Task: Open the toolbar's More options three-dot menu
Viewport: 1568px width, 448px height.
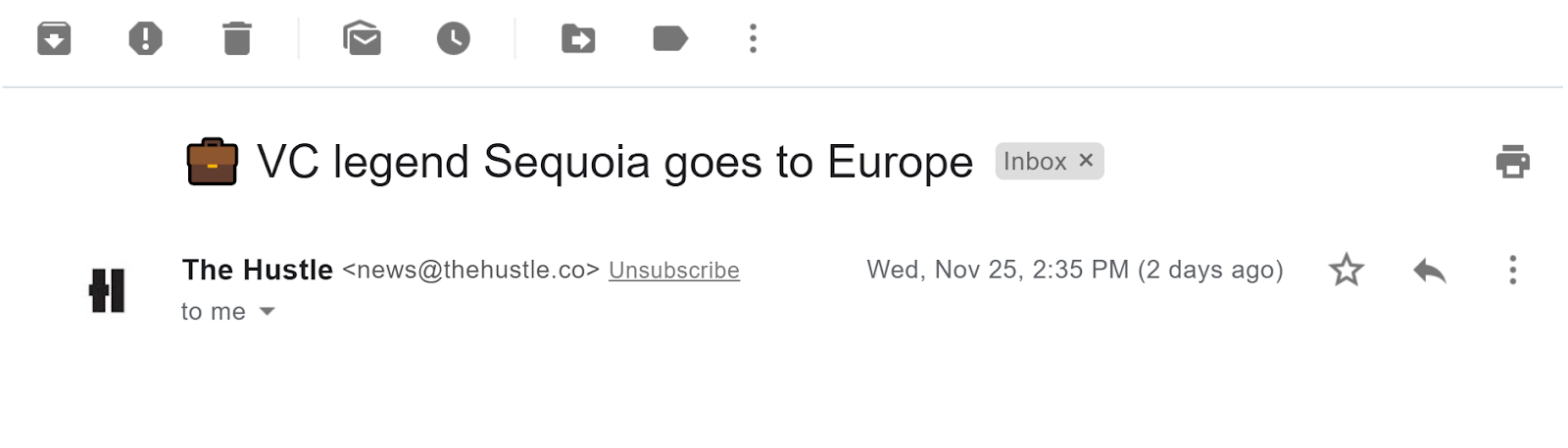Action: coord(753,39)
